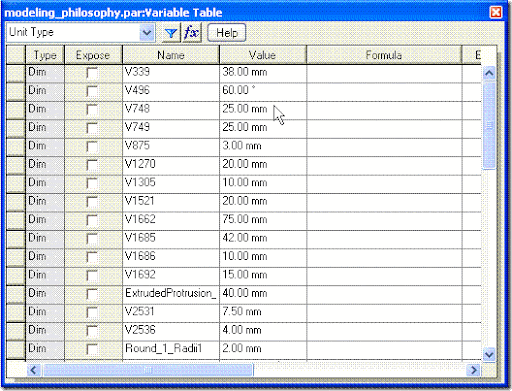
Task: Click the value 15.00 mm
Action: [263, 276]
